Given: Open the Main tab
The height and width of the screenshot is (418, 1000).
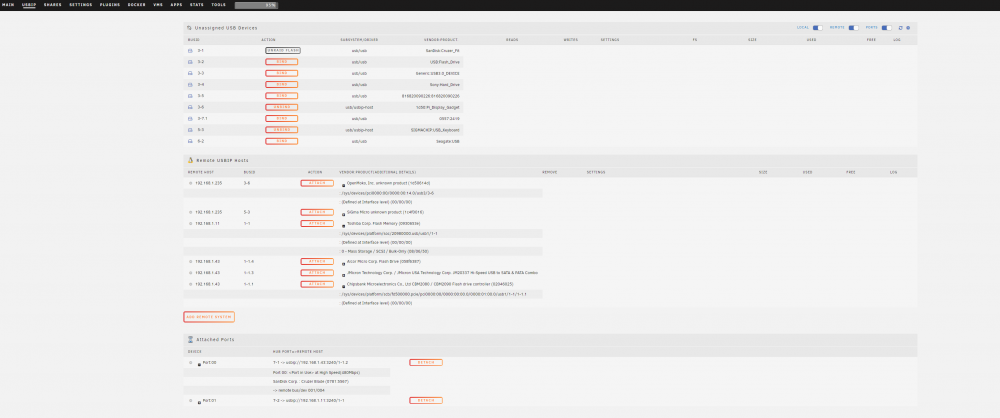Looking at the screenshot, I should tap(8, 5).
